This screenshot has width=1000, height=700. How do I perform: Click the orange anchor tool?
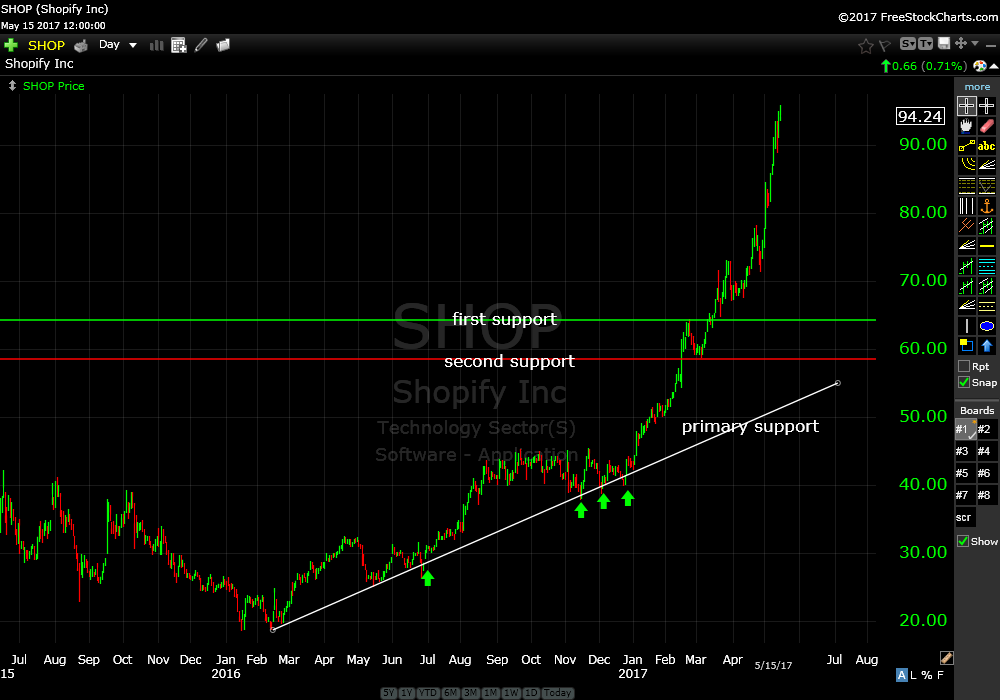tap(987, 206)
